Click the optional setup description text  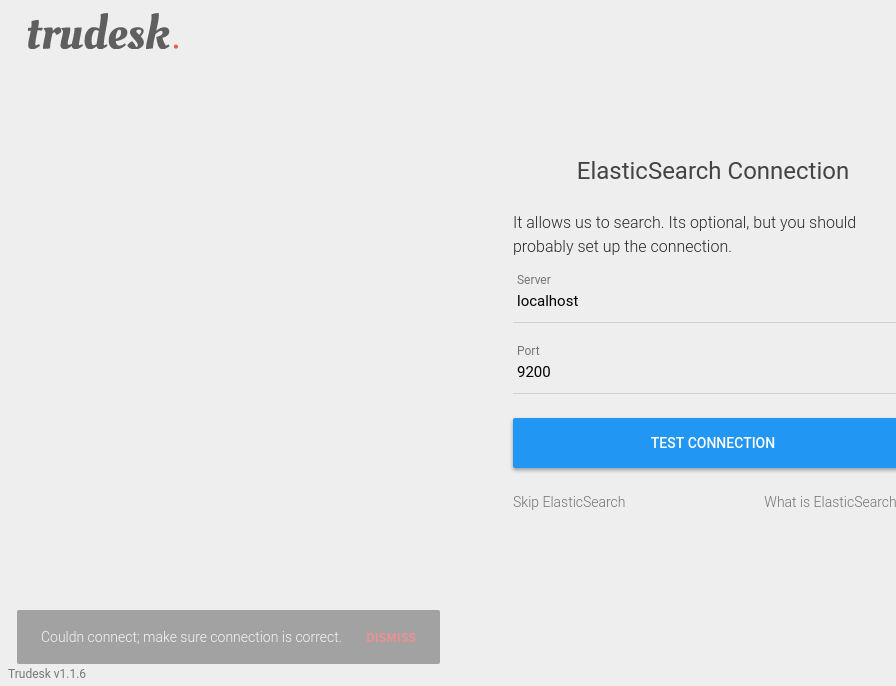coord(684,234)
